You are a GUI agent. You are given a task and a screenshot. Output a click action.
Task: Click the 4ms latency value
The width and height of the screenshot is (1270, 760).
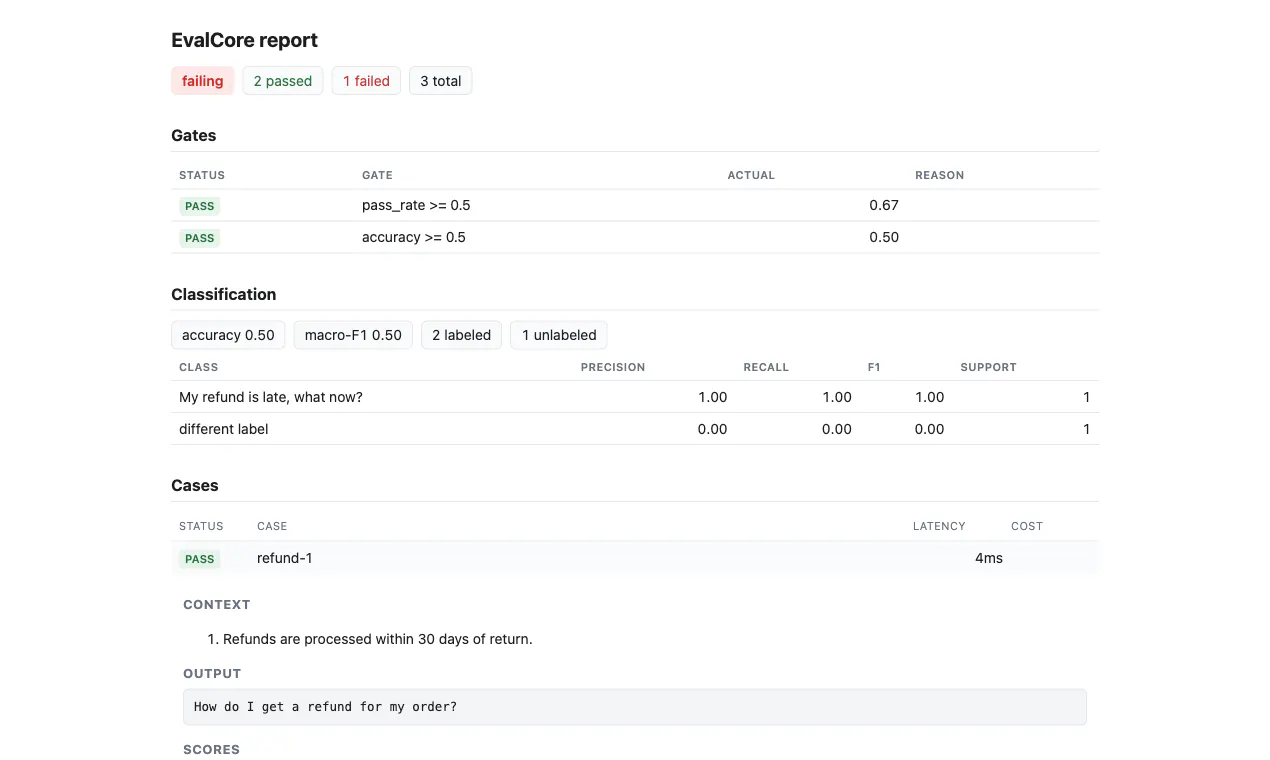click(989, 558)
